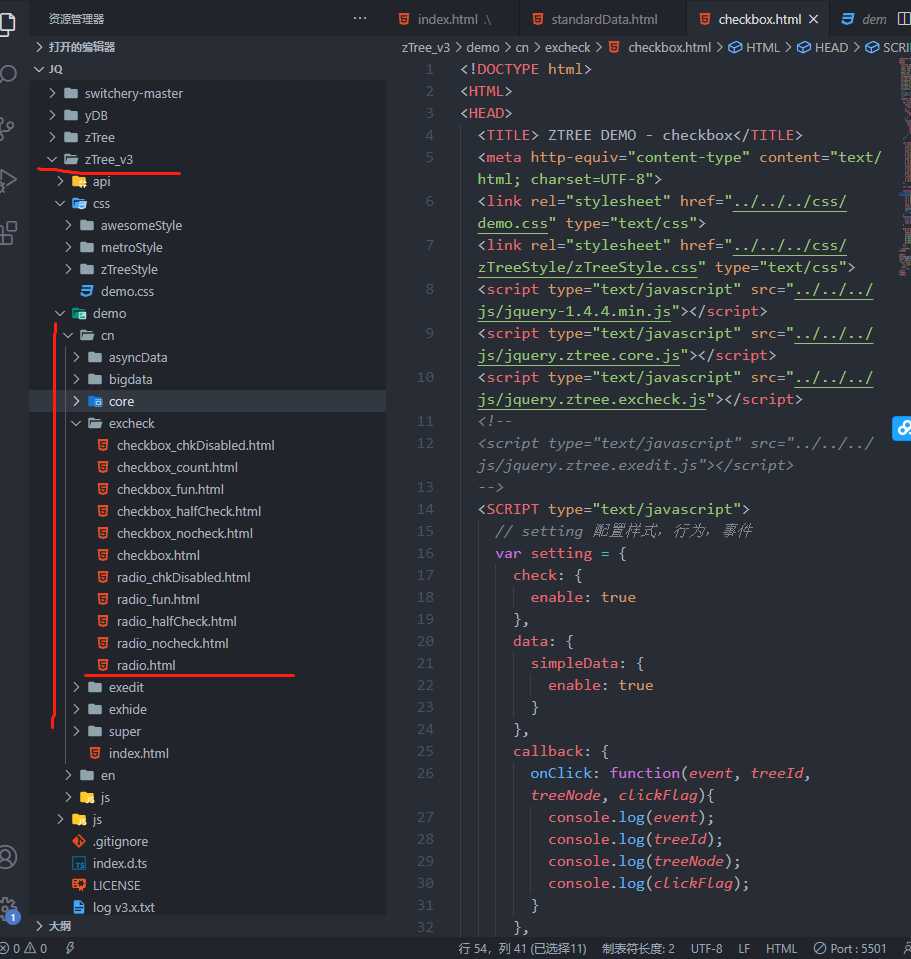This screenshot has width=911, height=959.
Task: Click the HTML symbol icon in breadcrumbs
Action: click(735, 47)
